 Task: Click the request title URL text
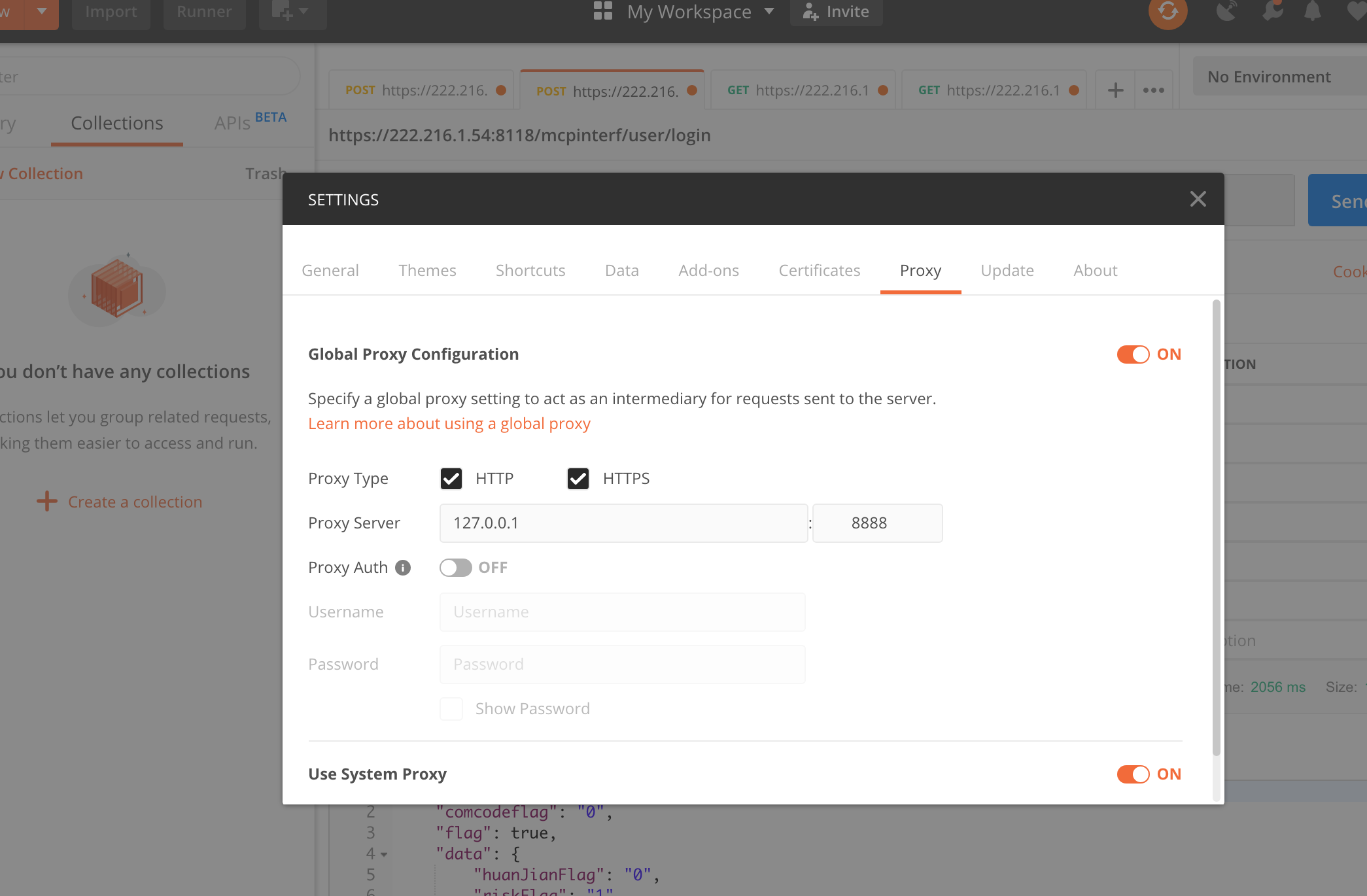click(519, 135)
